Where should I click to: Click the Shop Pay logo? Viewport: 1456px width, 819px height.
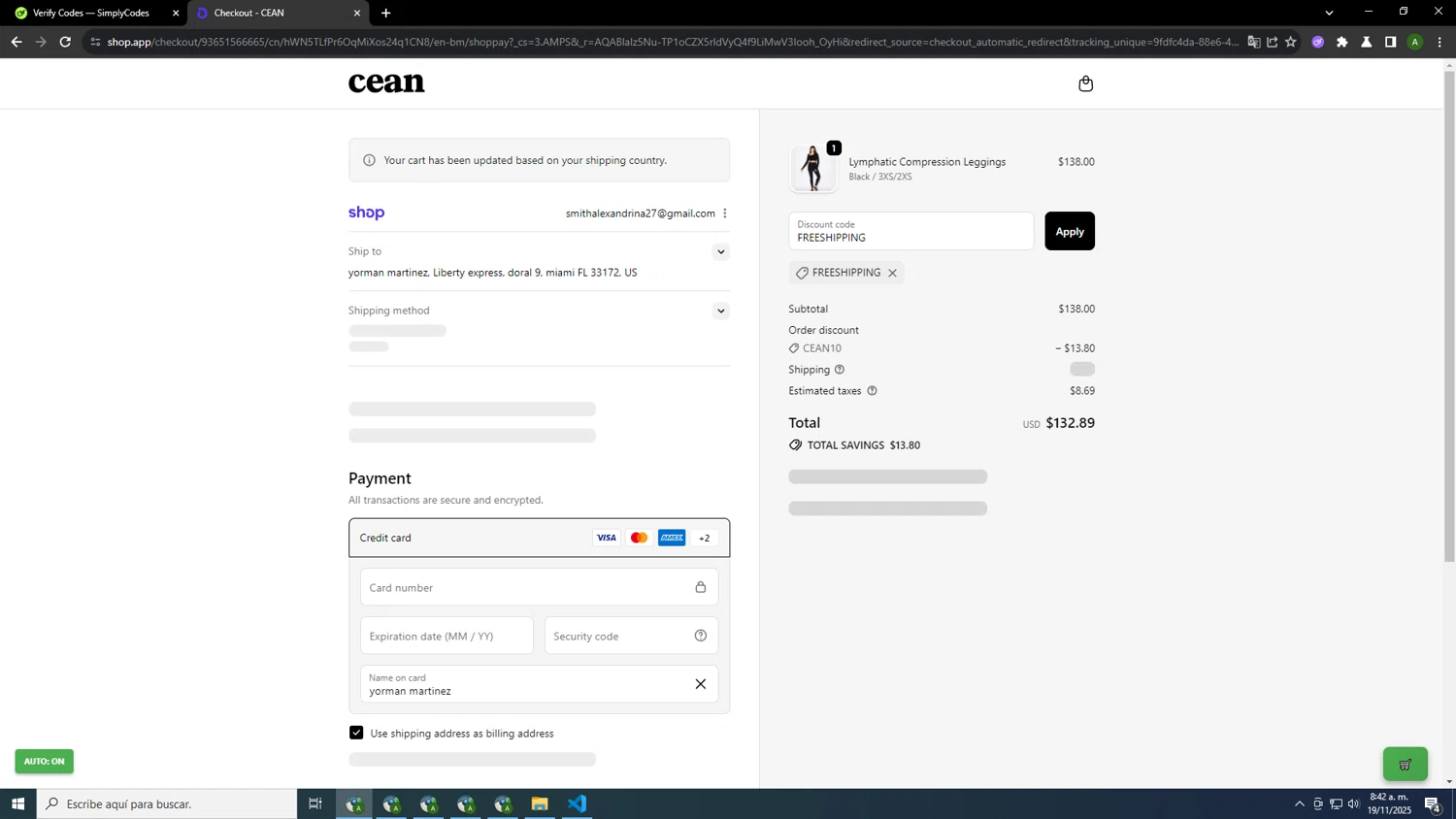367,213
